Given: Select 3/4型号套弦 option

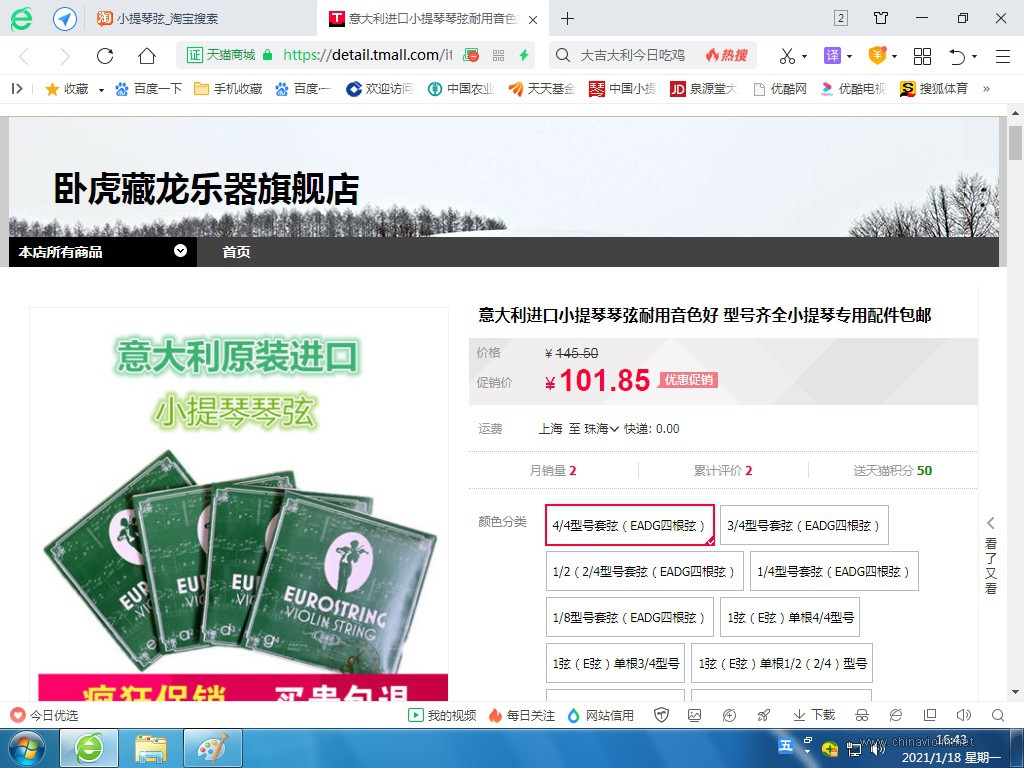Looking at the screenshot, I should click(804, 525).
